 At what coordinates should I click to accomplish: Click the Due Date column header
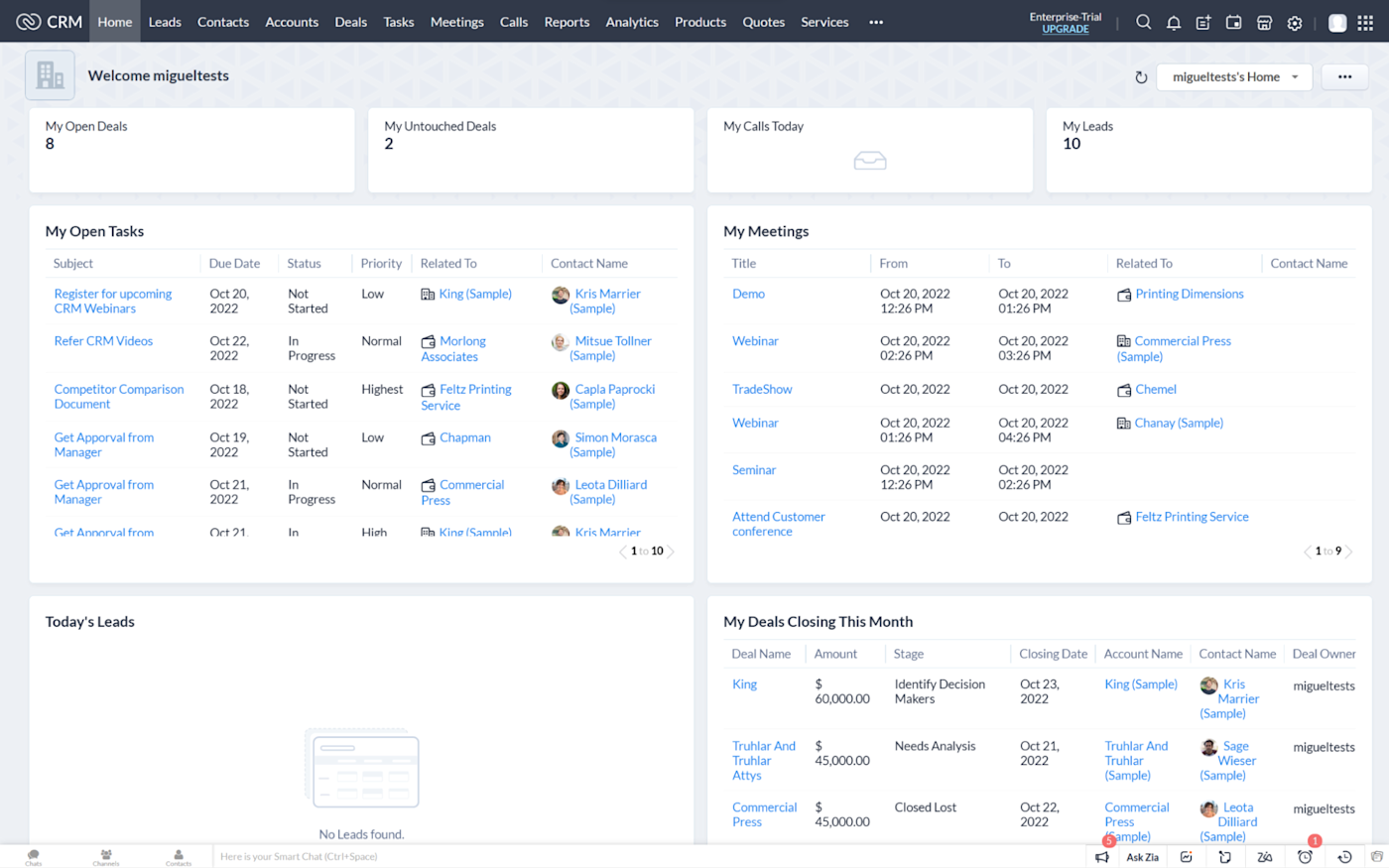(234, 264)
